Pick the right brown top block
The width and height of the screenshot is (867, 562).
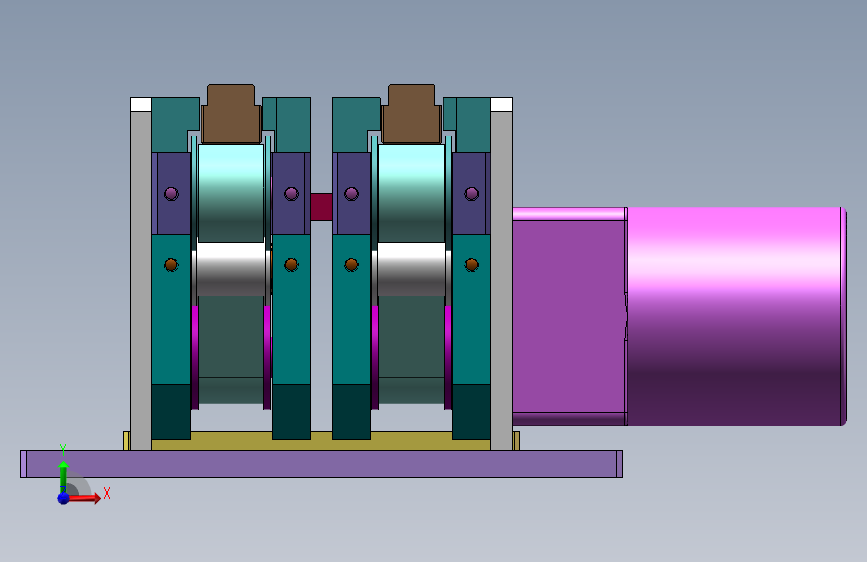411,114
